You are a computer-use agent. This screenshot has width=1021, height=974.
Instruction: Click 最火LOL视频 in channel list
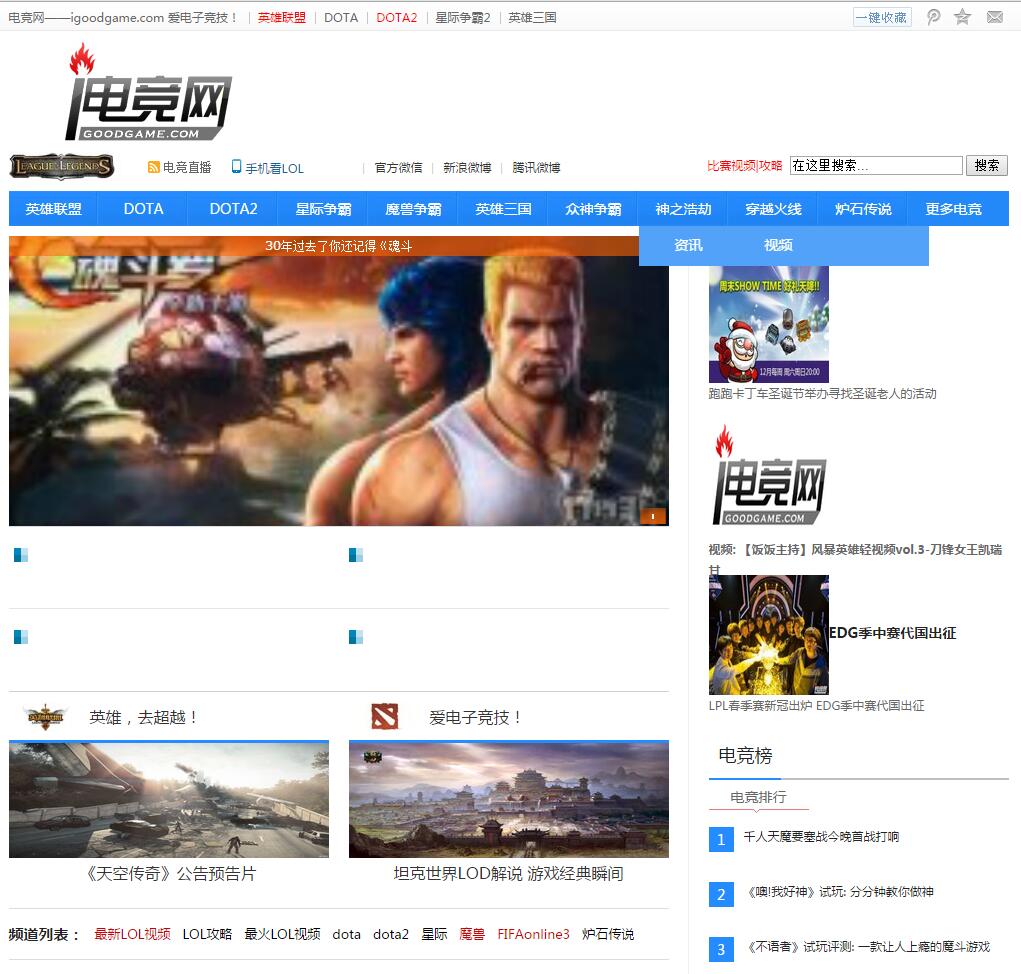(282, 934)
